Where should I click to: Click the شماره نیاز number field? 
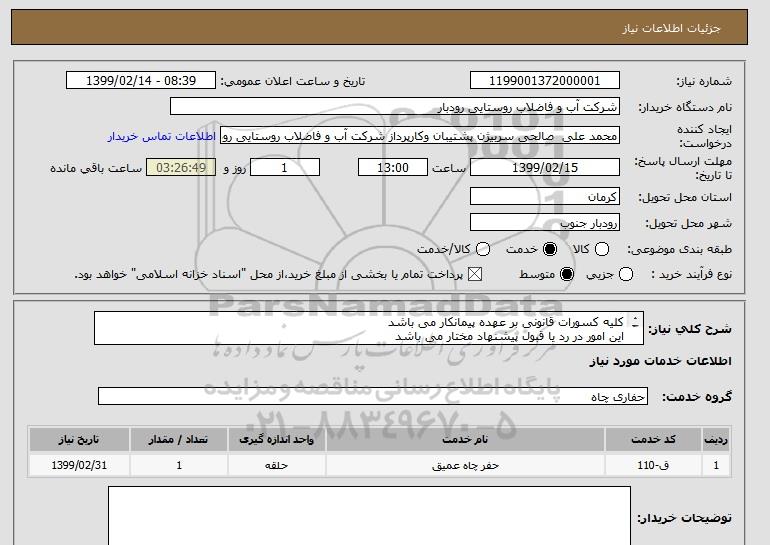click(x=545, y=81)
